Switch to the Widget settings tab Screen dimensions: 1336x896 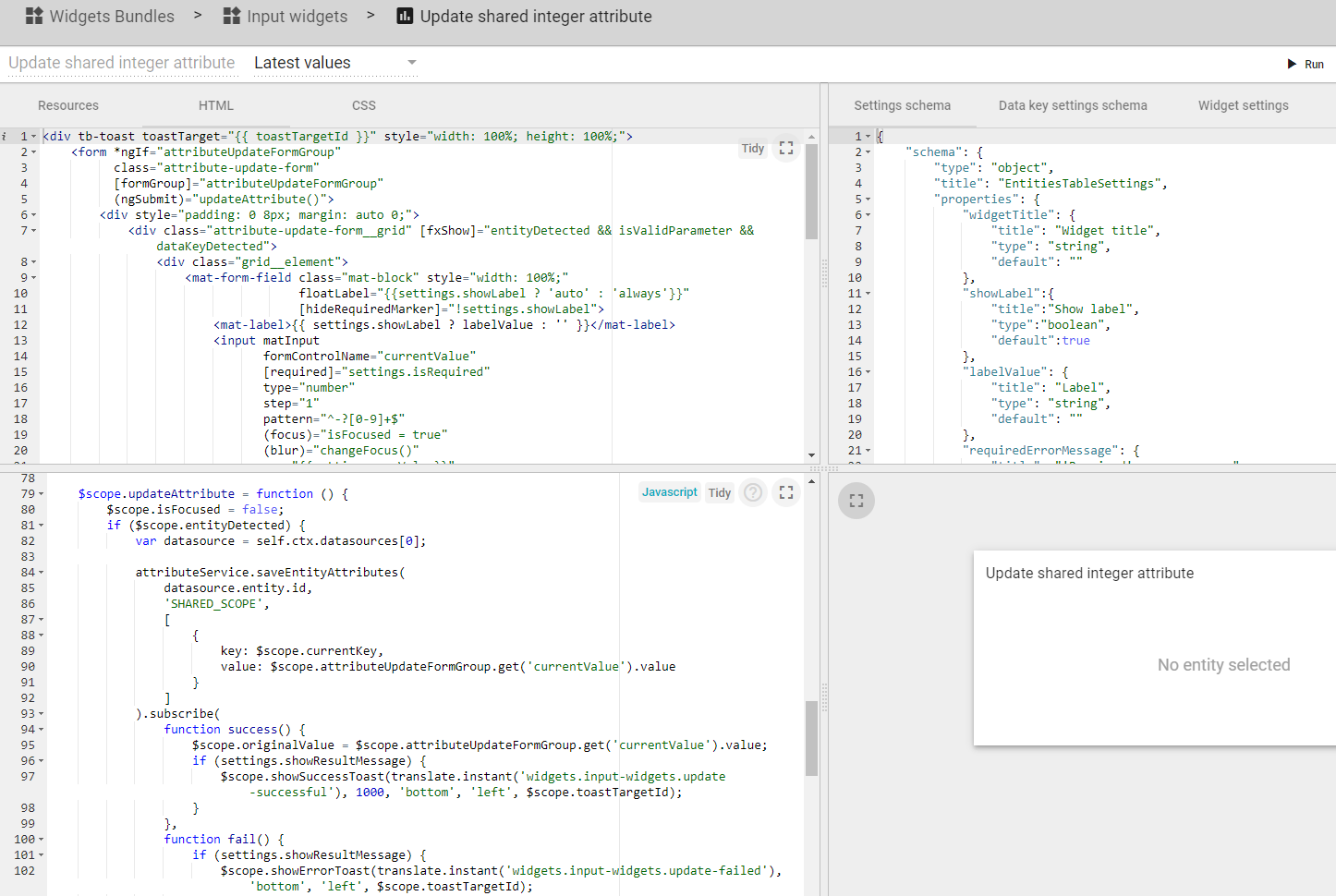(1243, 104)
